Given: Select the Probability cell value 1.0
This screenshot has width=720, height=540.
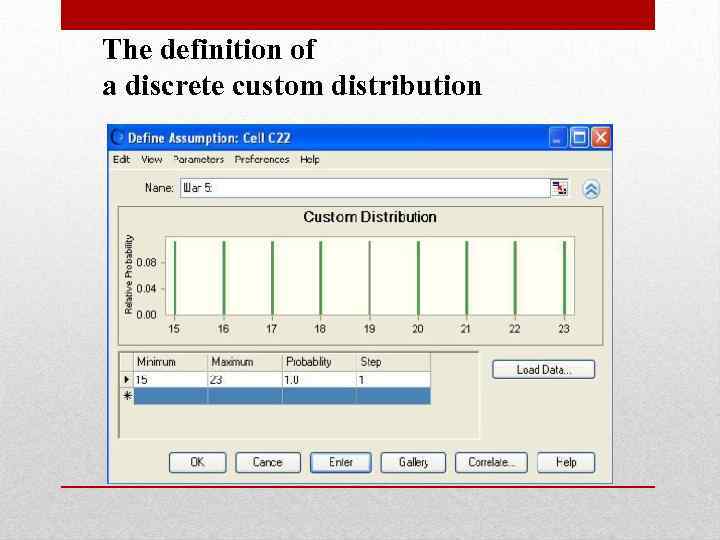Looking at the screenshot, I should [x=319, y=380].
